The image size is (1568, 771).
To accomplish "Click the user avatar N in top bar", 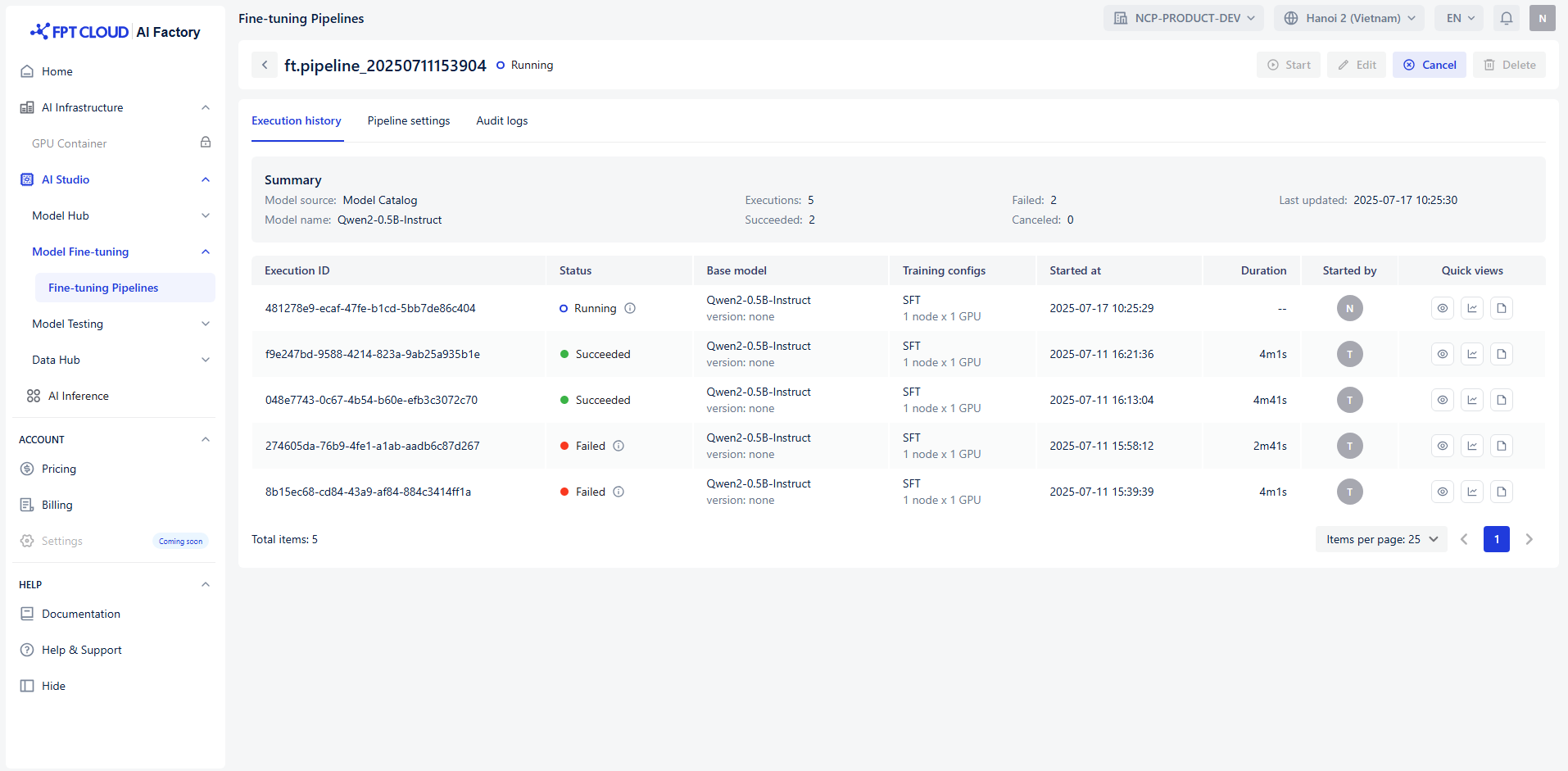I will (x=1542, y=18).
